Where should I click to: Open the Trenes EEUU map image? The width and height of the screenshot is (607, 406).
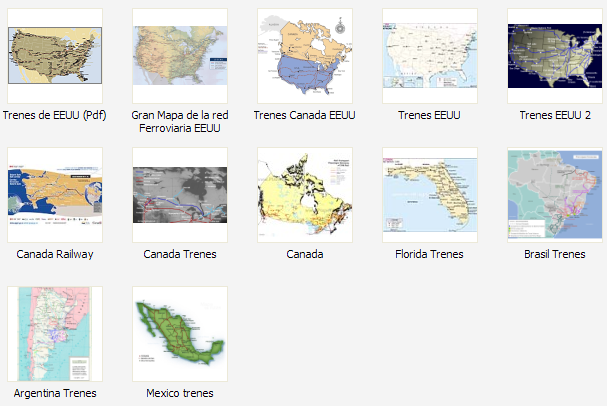[429, 56]
